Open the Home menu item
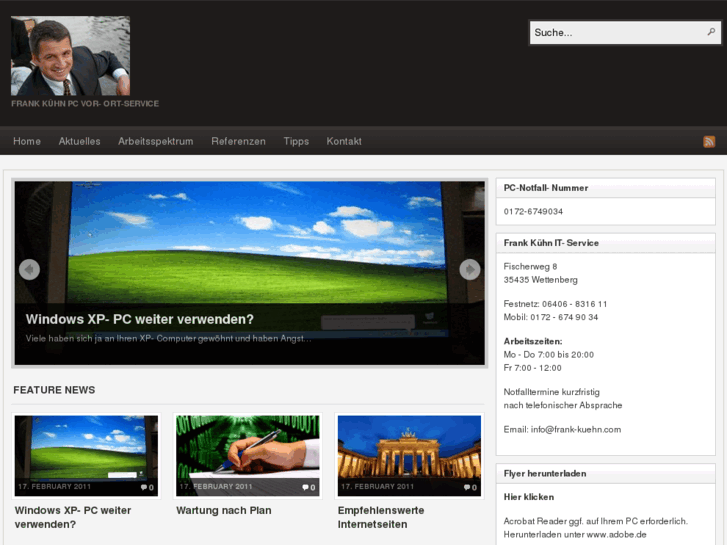Image resolution: width=727 pixels, height=545 pixels. 27,141
